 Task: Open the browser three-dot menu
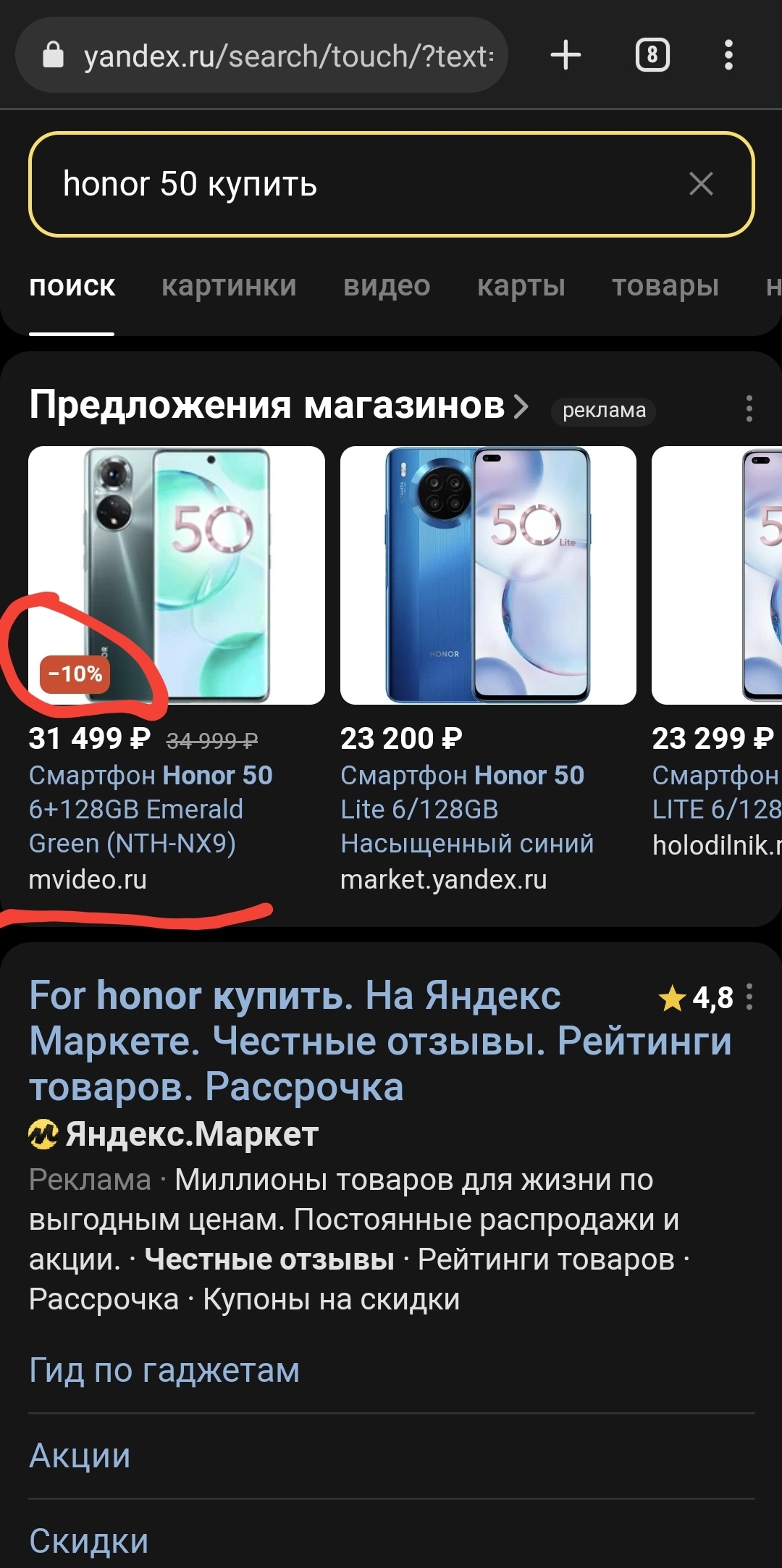pos(728,55)
